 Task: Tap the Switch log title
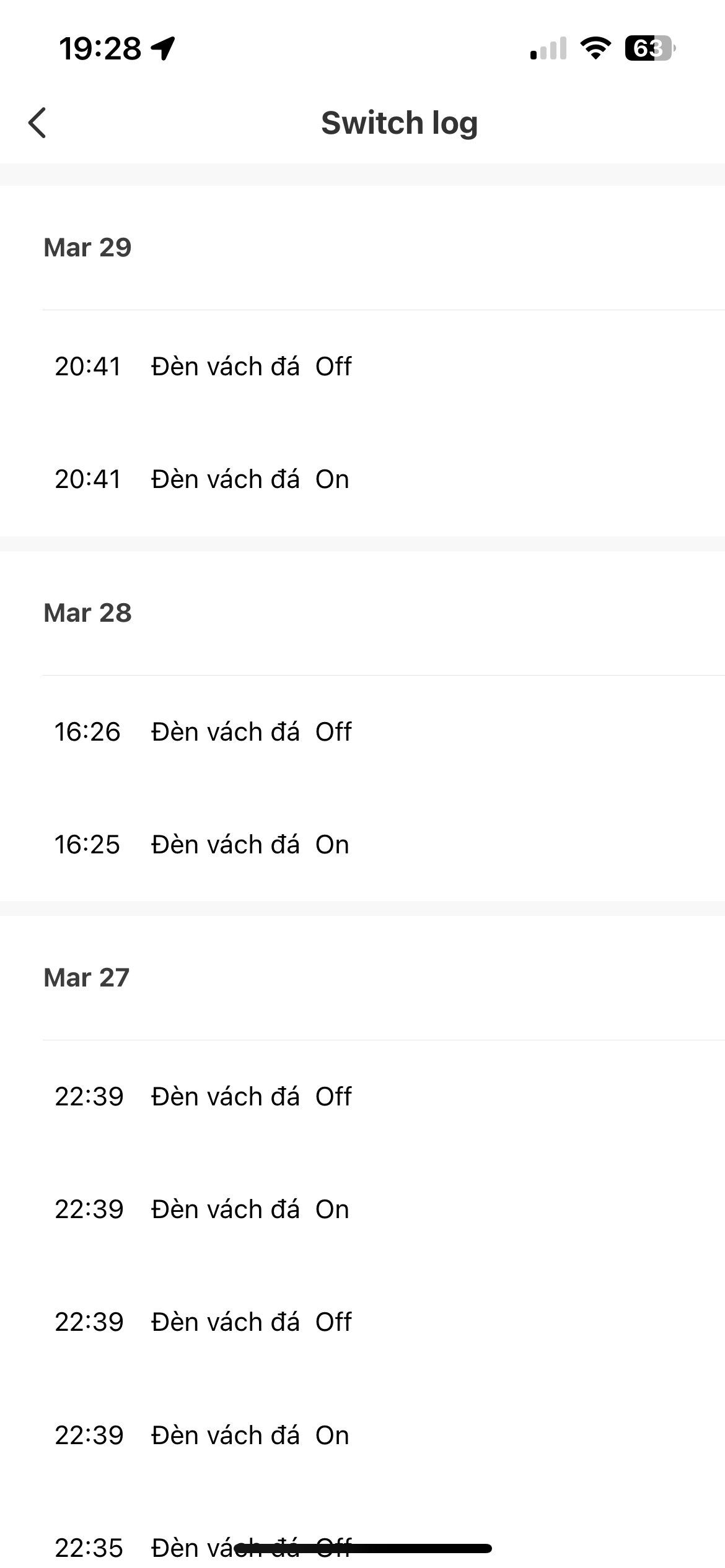tap(400, 123)
